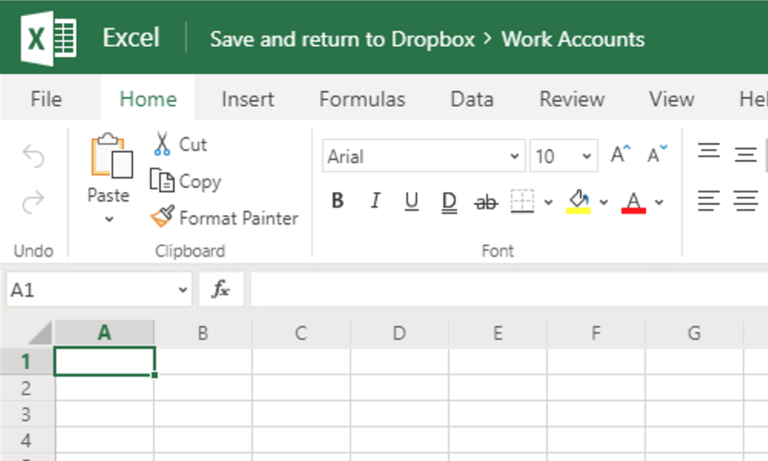Align text left icon
Screen dimensions: 768x461
click(x=709, y=201)
